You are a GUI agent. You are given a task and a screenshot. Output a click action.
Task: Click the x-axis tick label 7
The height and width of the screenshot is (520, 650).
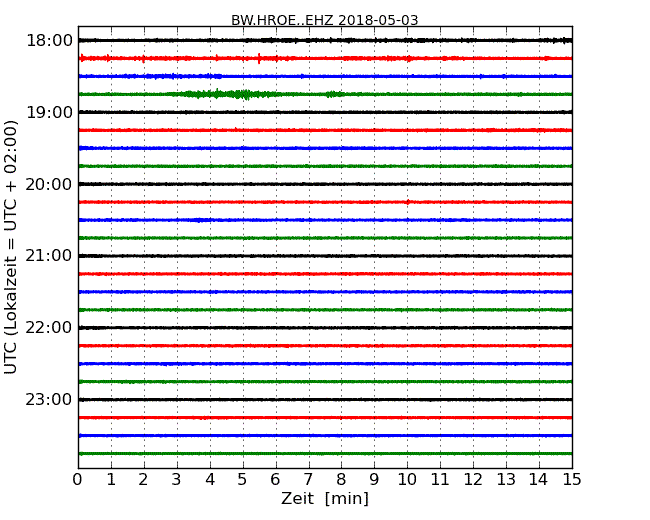[308, 480]
